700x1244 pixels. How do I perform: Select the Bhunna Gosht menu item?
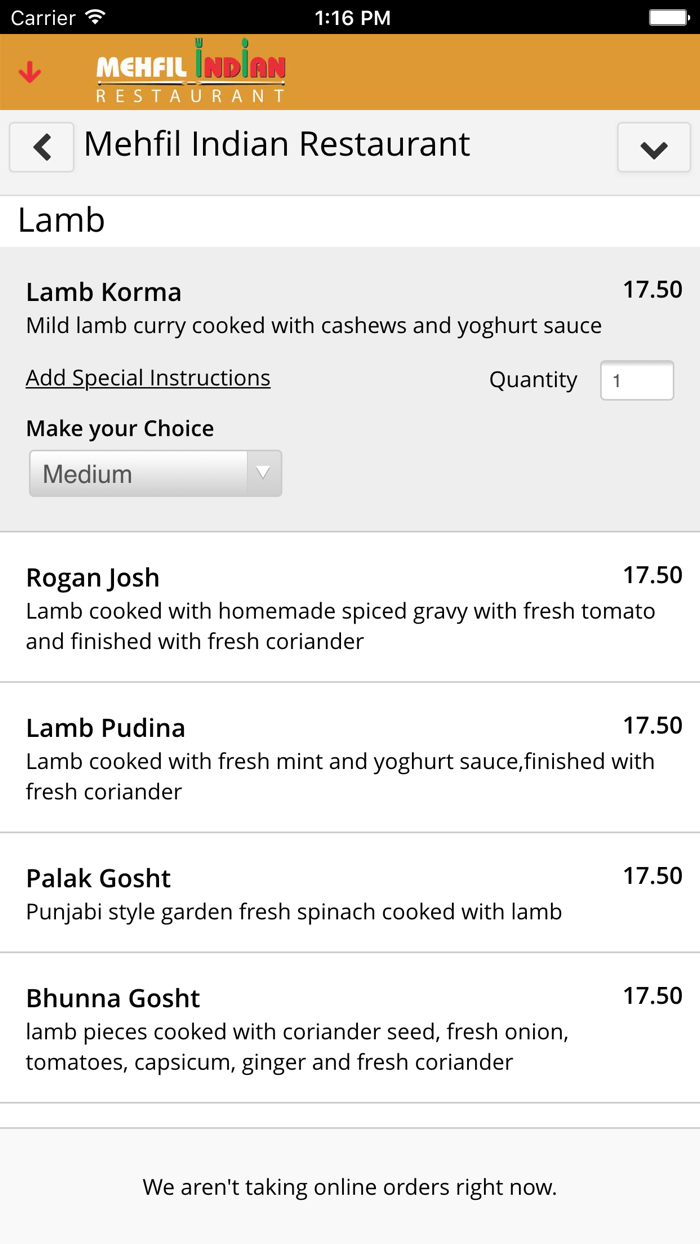(112, 997)
